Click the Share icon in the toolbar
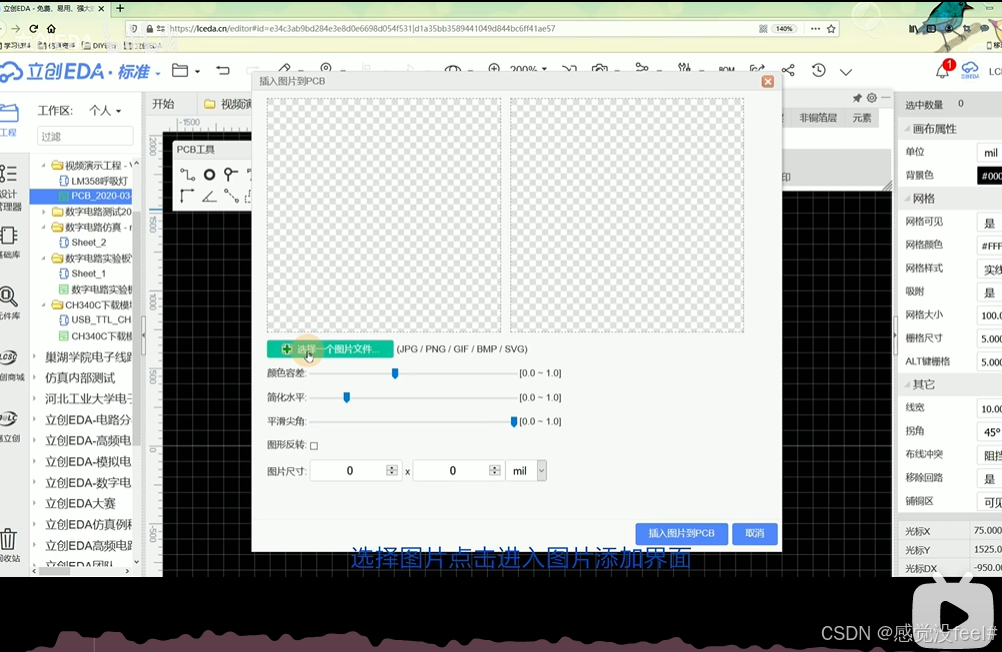This screenshot has width=1002, height=652. (789, 70)
